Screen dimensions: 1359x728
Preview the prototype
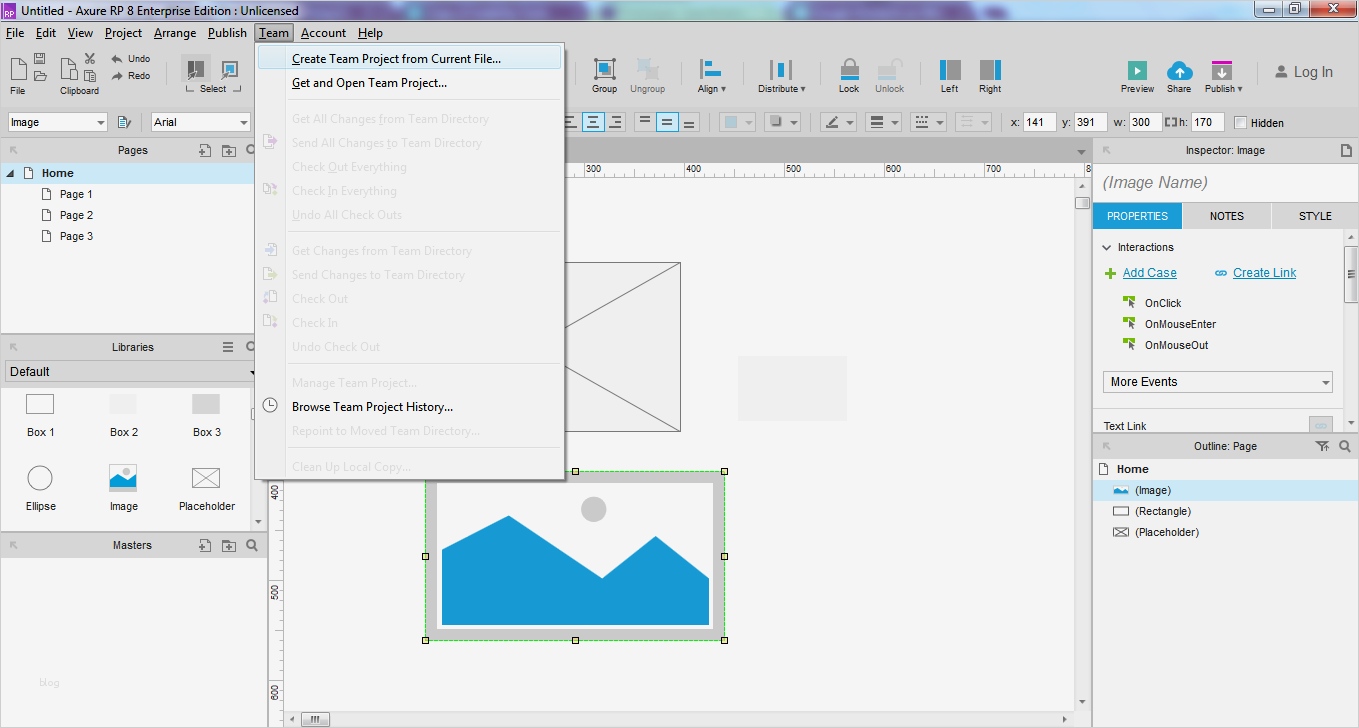[1137, 76]
